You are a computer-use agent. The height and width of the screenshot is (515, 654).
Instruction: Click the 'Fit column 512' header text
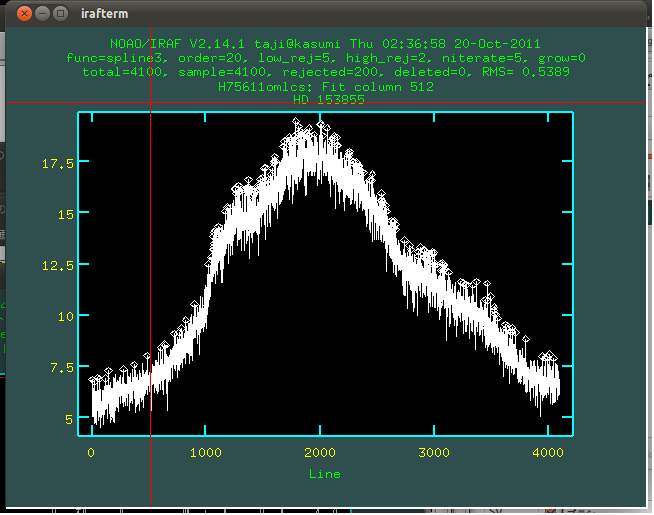pyautogui.click(x=378, y=87)
